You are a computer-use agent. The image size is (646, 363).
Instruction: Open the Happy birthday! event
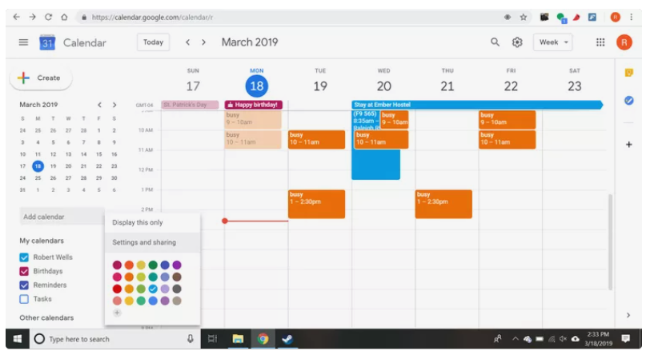(x=253, y=105)
